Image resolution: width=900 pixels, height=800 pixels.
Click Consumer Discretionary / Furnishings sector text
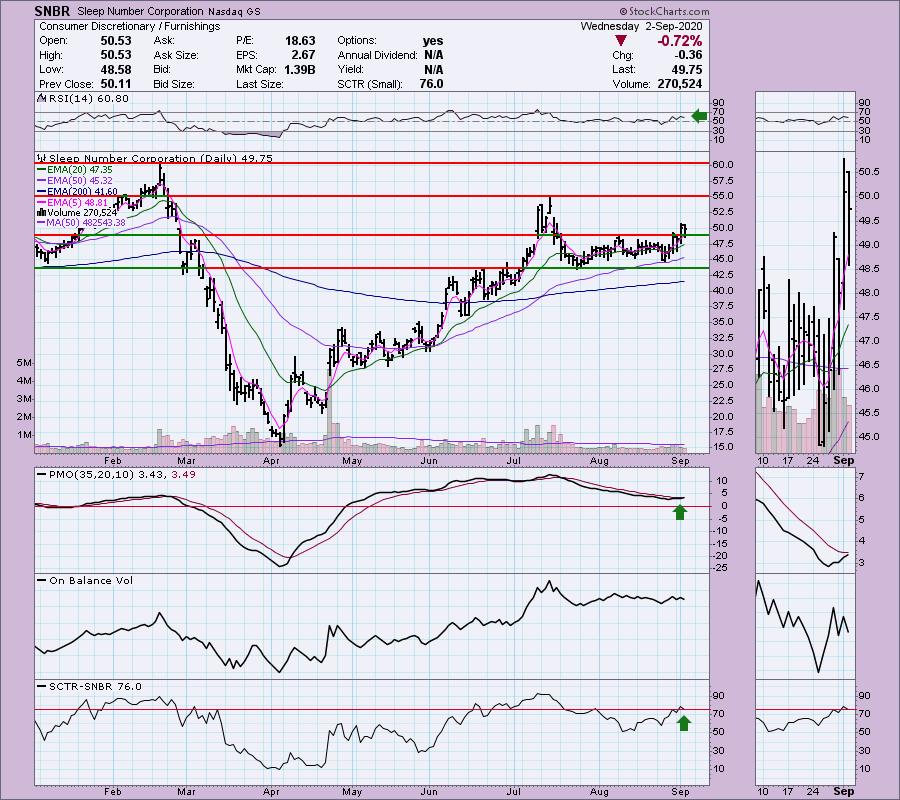[130, 26]
